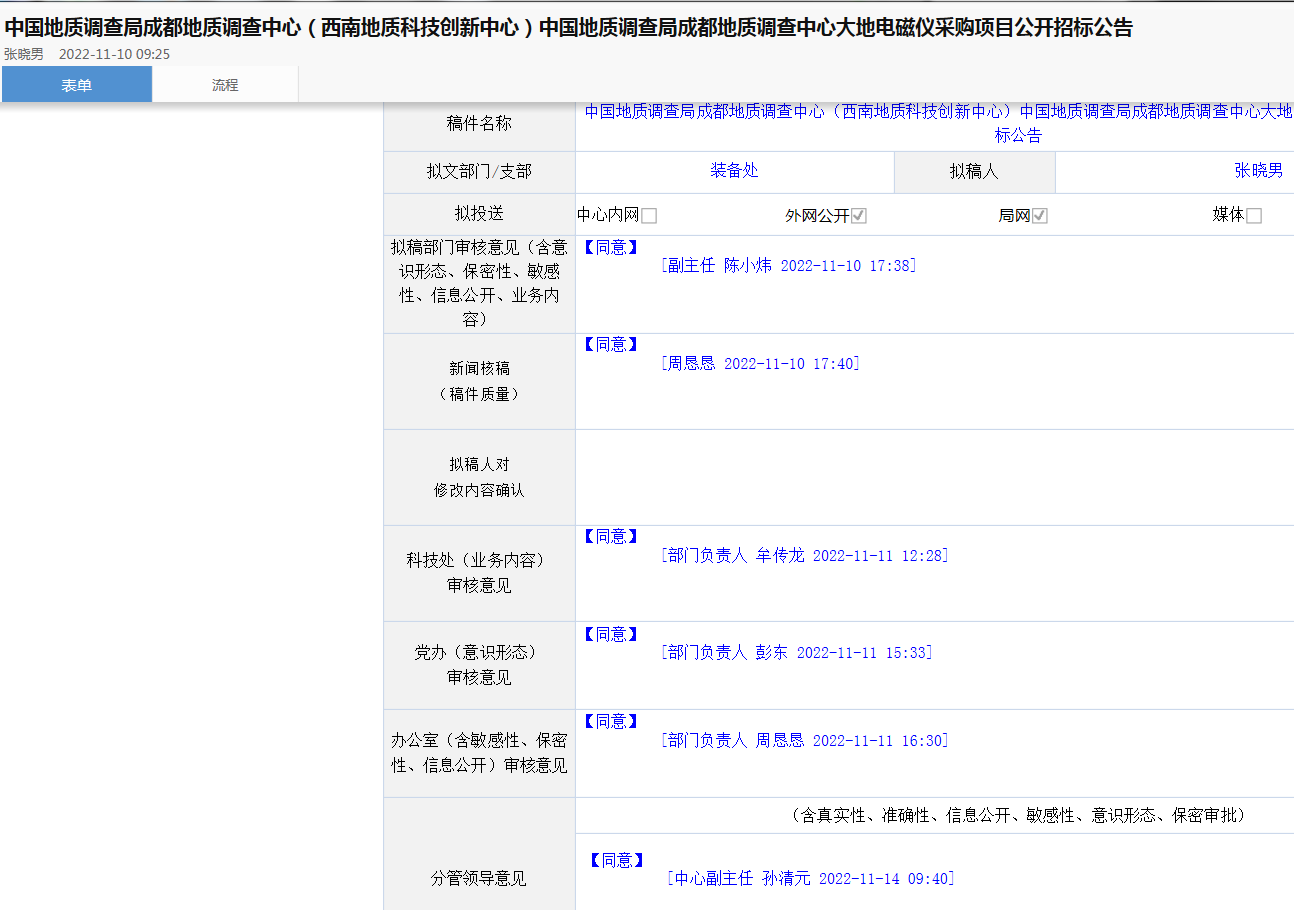The height and width of the screenshot is (910, 1294).
Task: Open the 流程 tab
Action: [225, 85]
